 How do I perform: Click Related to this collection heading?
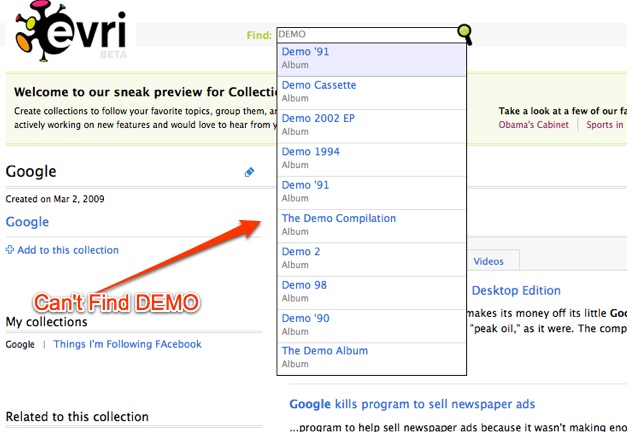(x=77, y=416)
